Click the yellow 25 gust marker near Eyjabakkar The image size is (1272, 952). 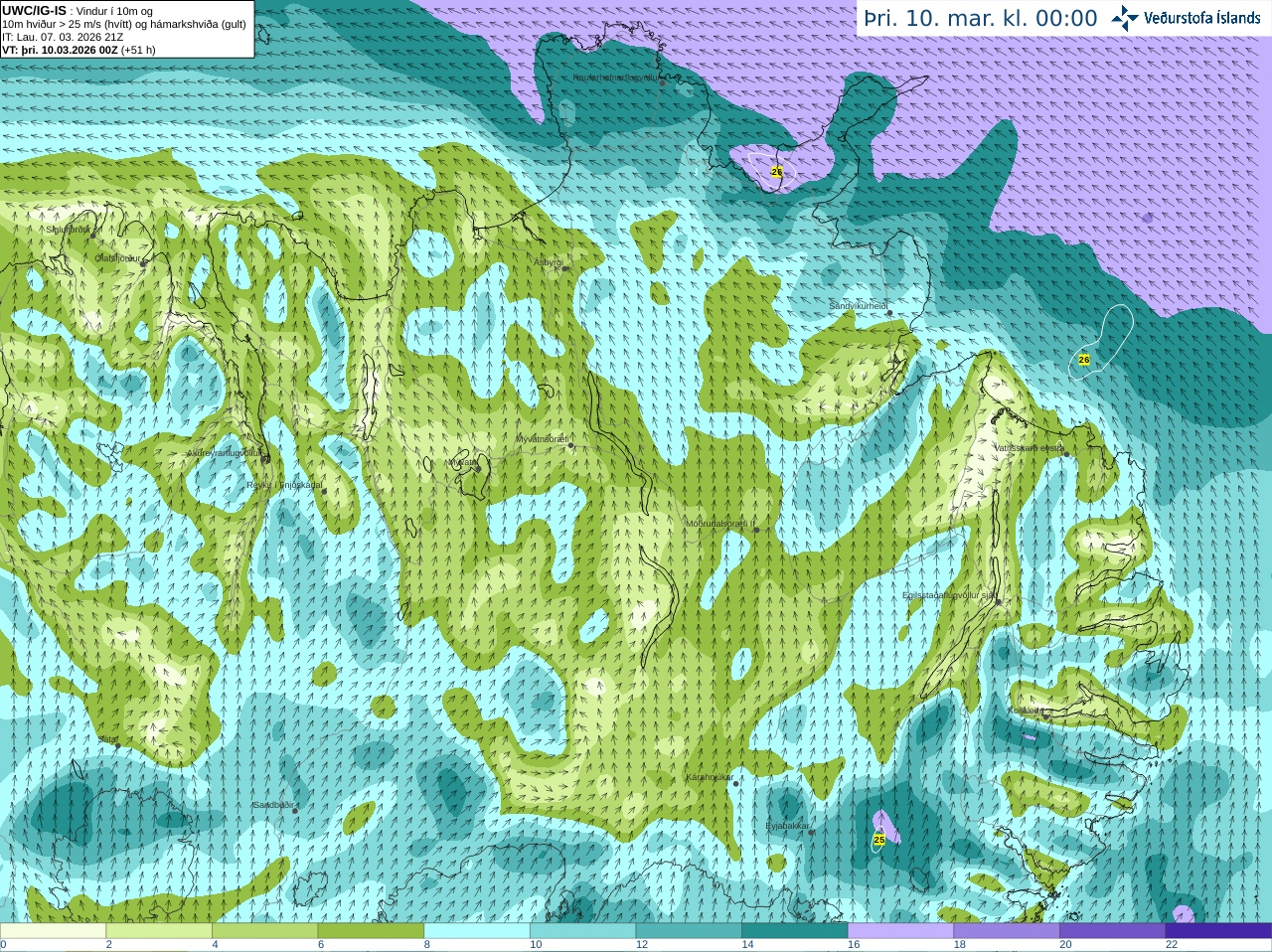click(x=878, y=840)
